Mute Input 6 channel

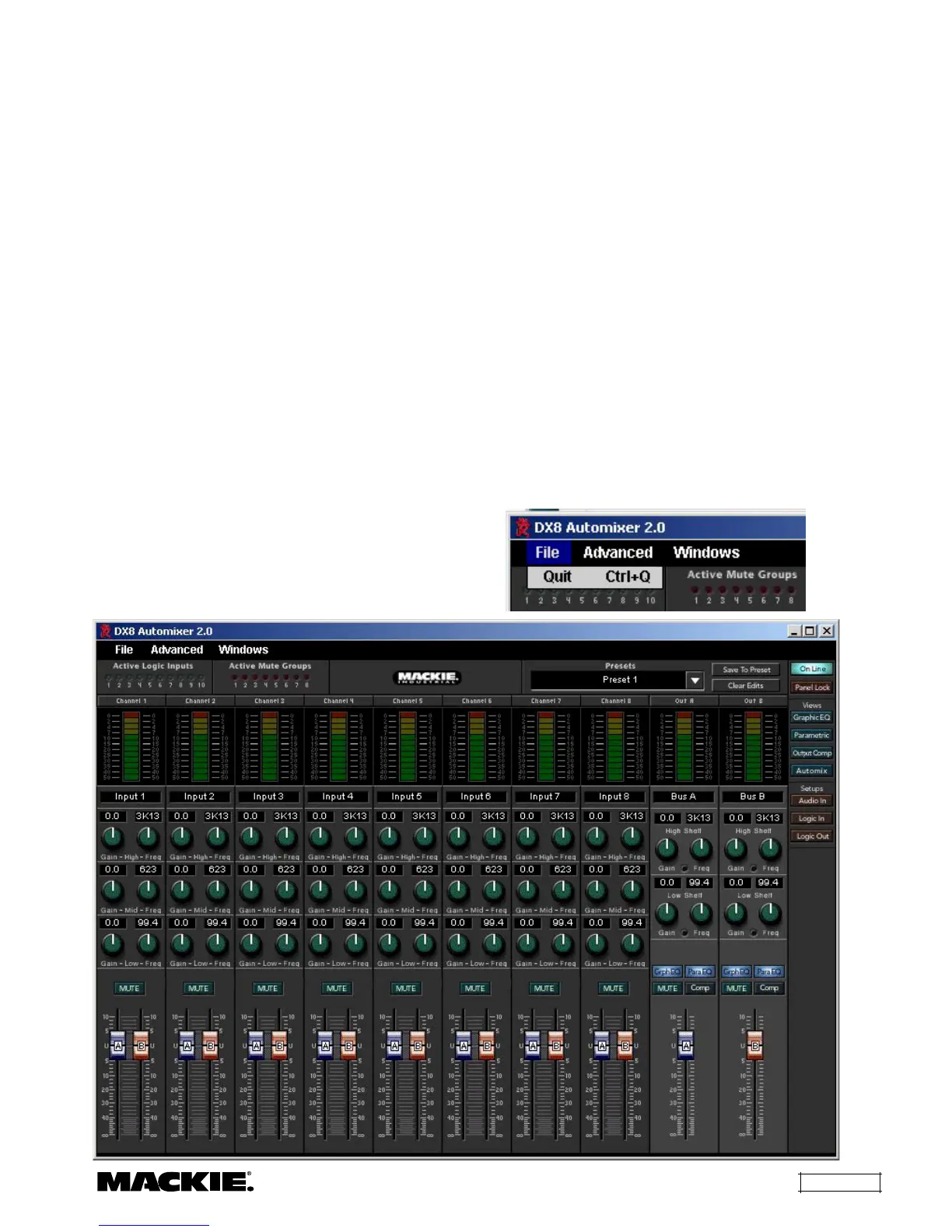[475, 989]
